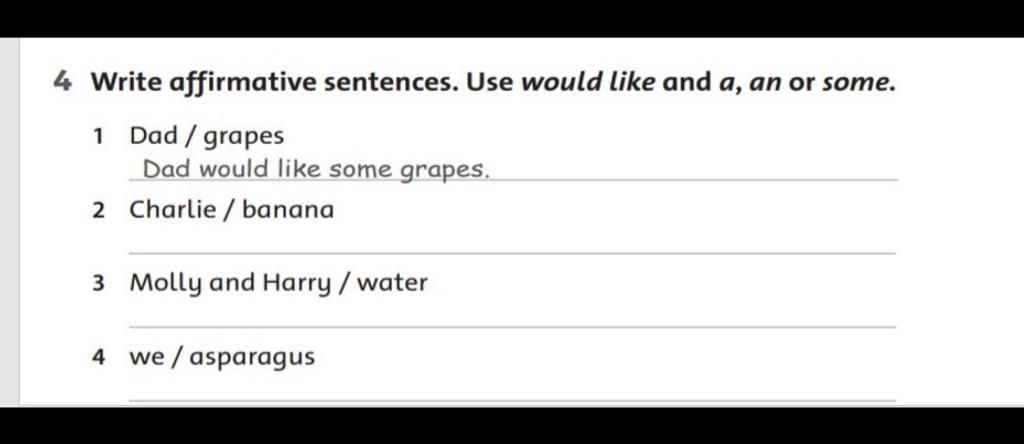Click the example answer 'Dad would like some grapes.'

[x=315, y=170]
